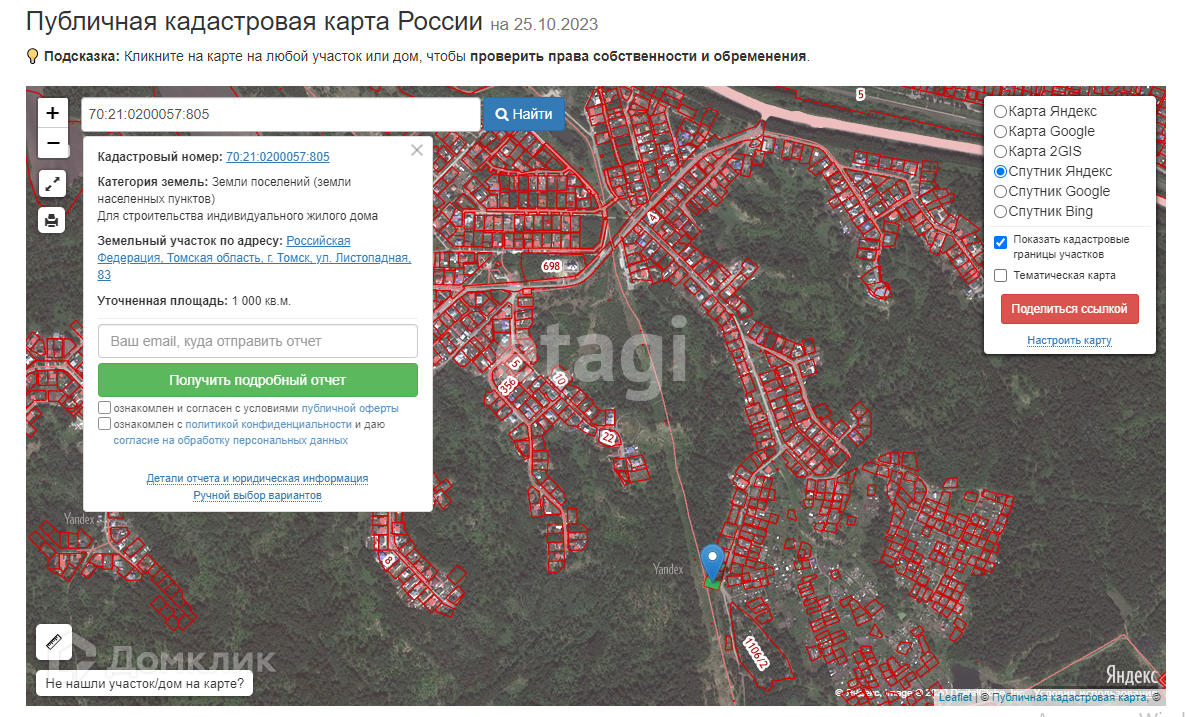The width and height of the screenshot is (1186, 717).
Task: Focus the Ваш email input field
Action: [x=257, y=341]
